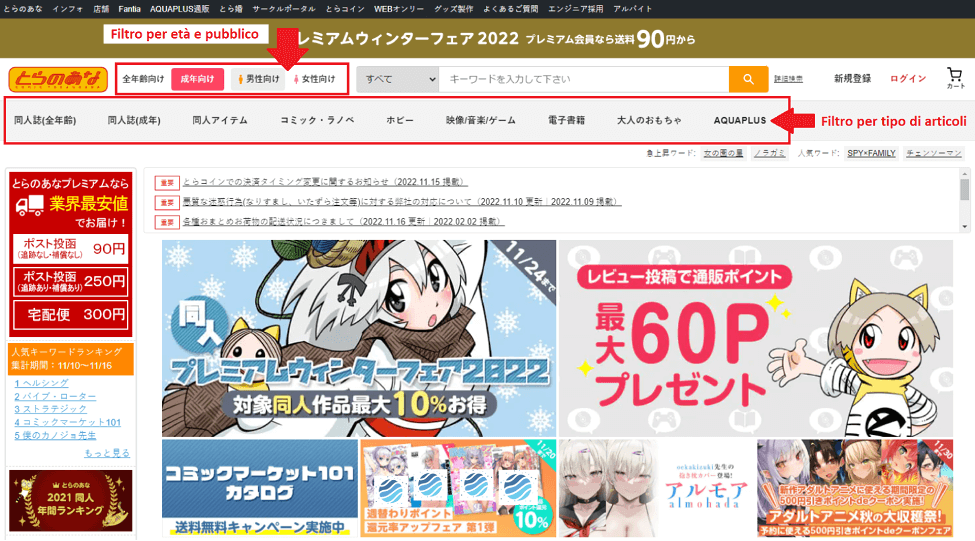Open the 2021 同人年間ランキング banner

(70, 501)
